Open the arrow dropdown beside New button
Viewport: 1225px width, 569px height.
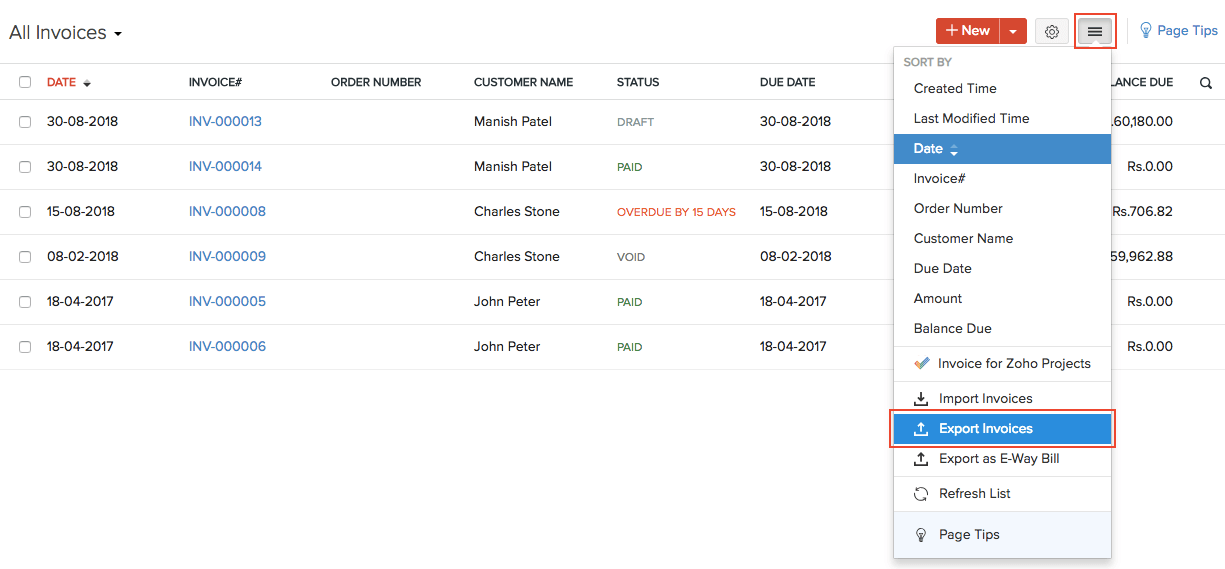click(1013, 32)
